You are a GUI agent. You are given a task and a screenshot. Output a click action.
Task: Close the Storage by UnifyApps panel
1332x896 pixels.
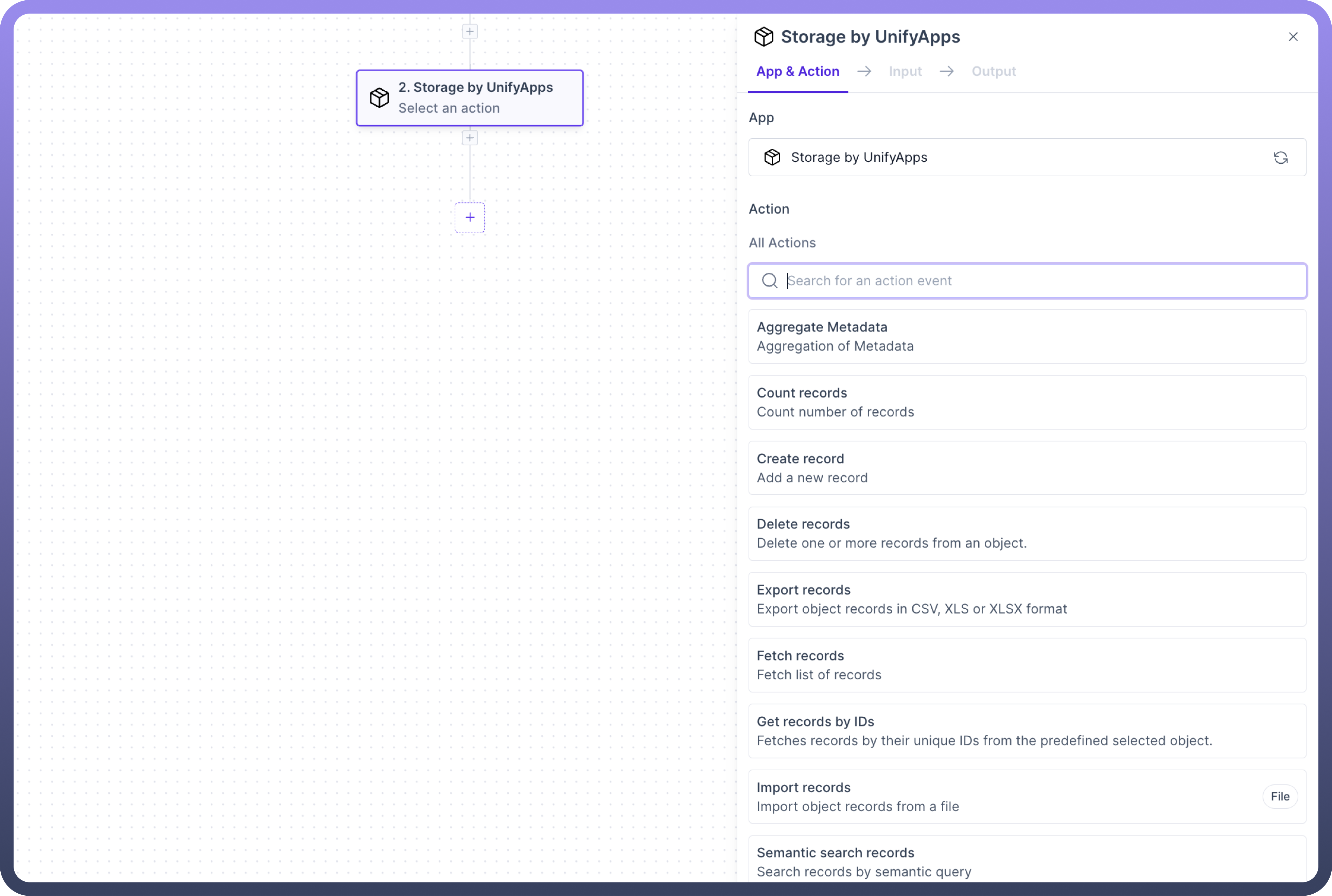pyautogui.click(x=1293, y=37)
